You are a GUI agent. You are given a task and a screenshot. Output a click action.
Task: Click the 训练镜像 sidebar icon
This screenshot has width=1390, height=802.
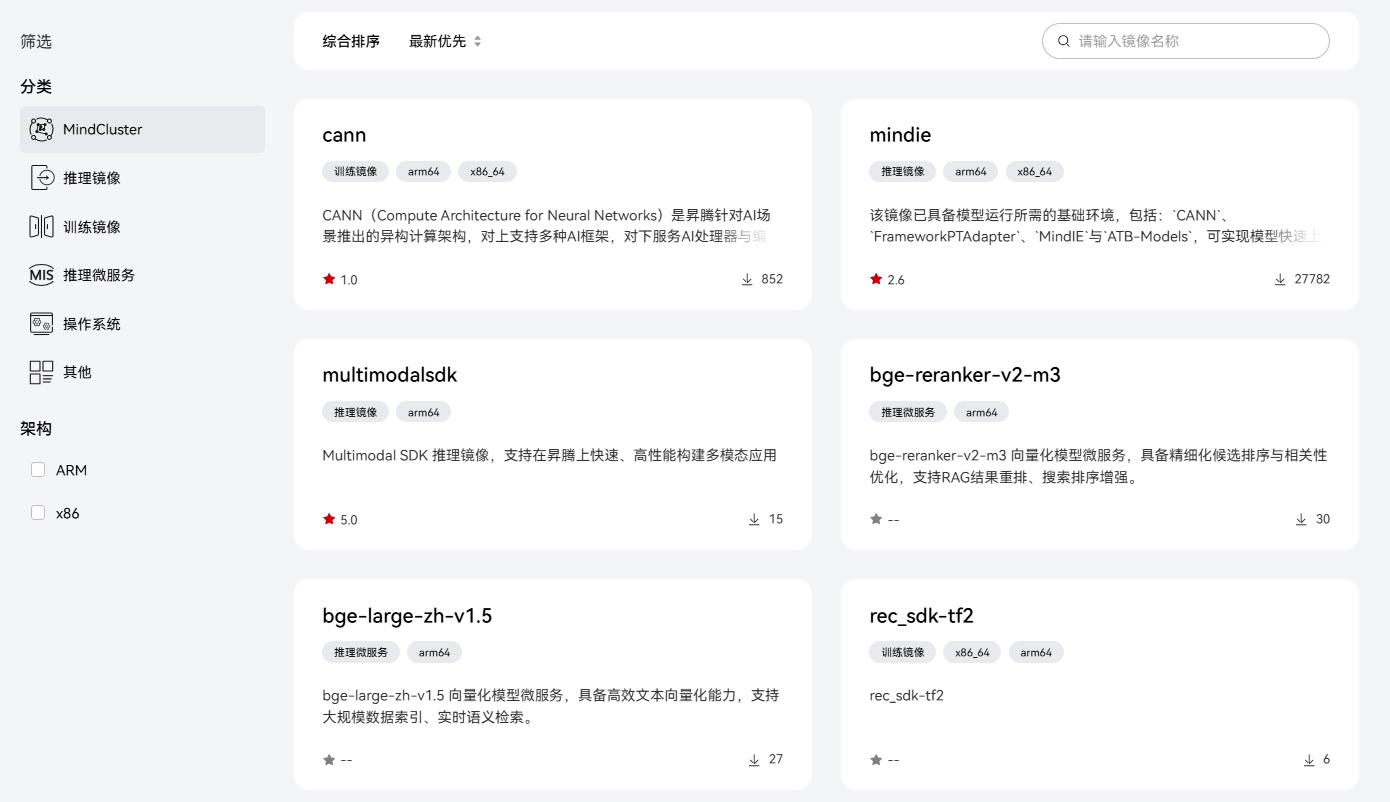(x=41, y=227)
